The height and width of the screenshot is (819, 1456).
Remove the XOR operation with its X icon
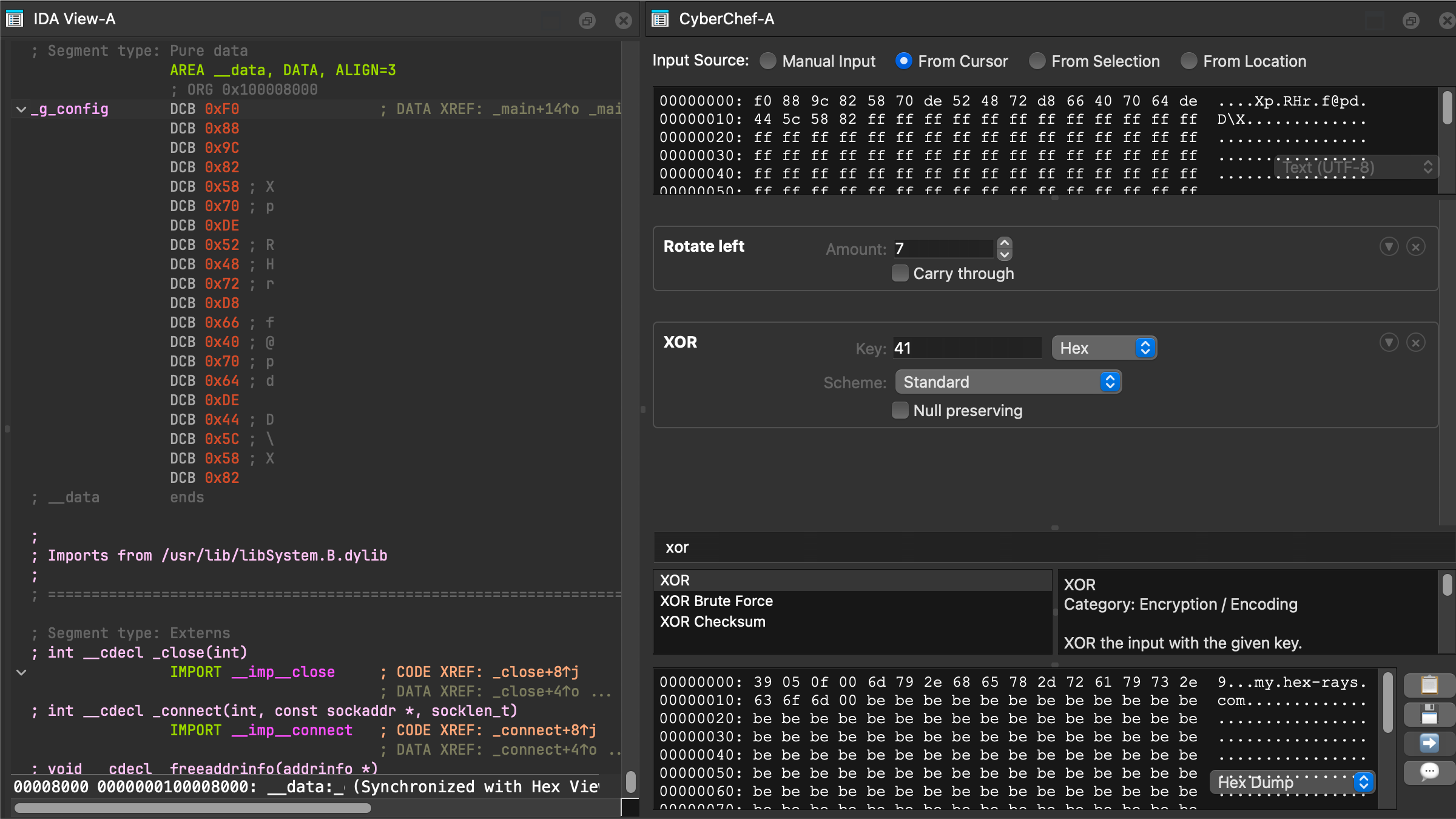1415,343
